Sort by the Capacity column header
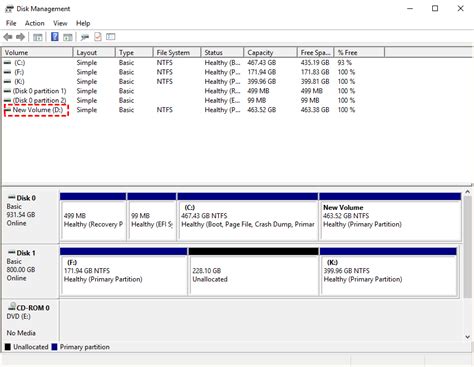The height and width of the screenshot is (367, 474). pos(270,53)
